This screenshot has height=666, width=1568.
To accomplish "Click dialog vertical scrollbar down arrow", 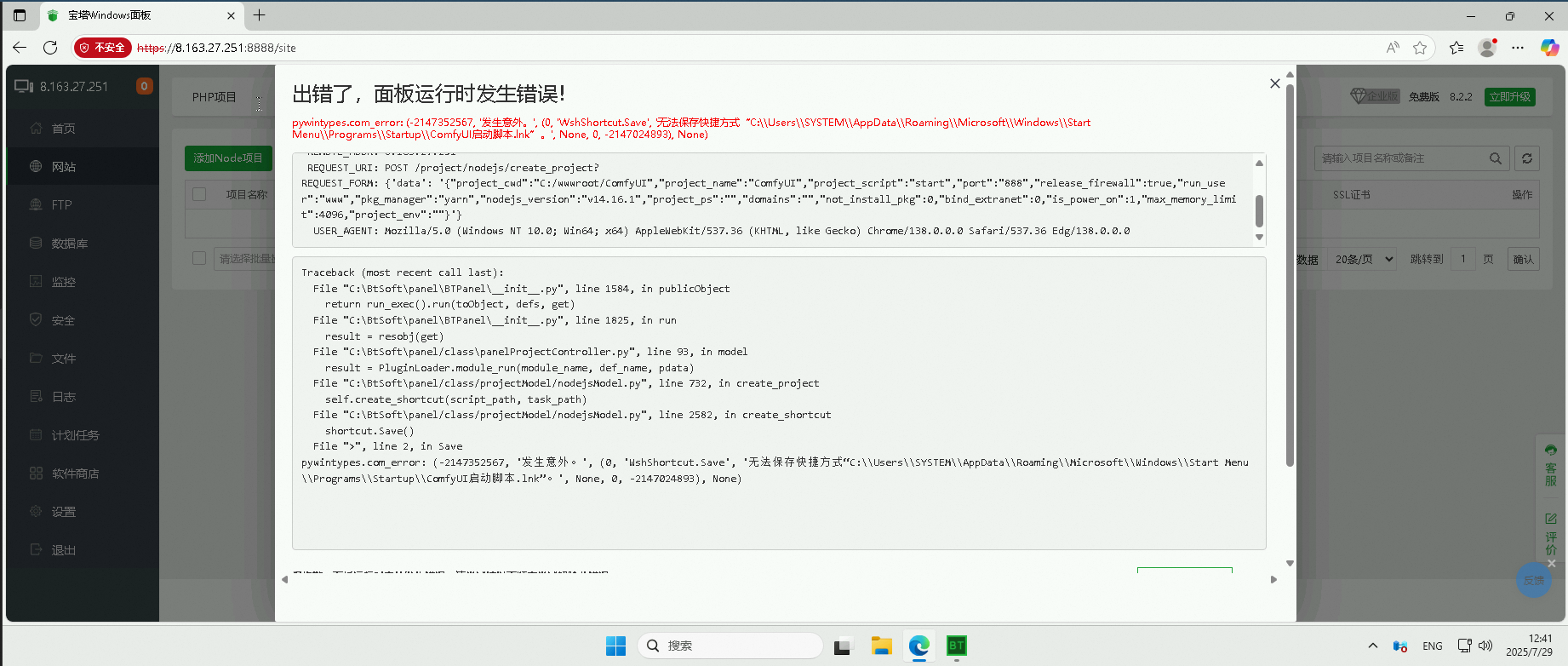I will (x=1290, y=563).
